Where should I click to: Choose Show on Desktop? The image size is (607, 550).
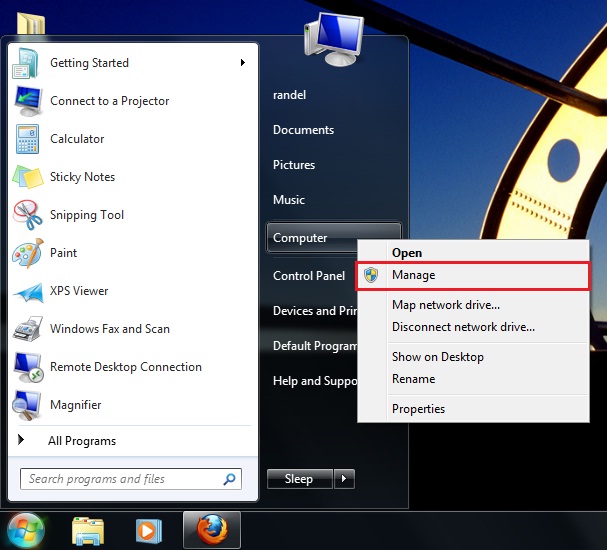tap(473, 357)
